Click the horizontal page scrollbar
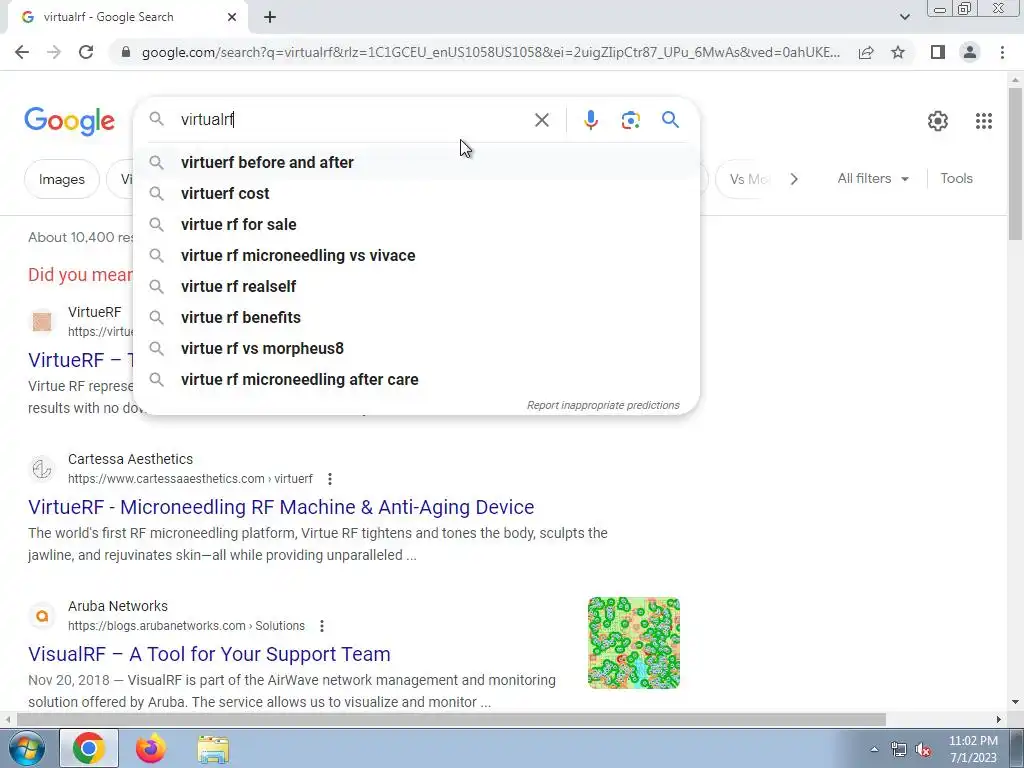Image resolution: width=1024 pixels, height=768 pixels. tap(451, 720)
